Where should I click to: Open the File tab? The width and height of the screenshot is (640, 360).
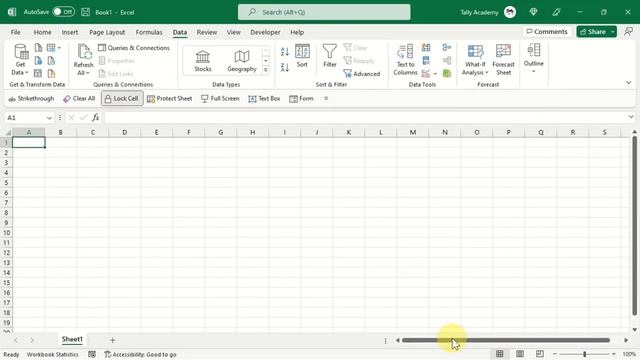click(16, 32)
